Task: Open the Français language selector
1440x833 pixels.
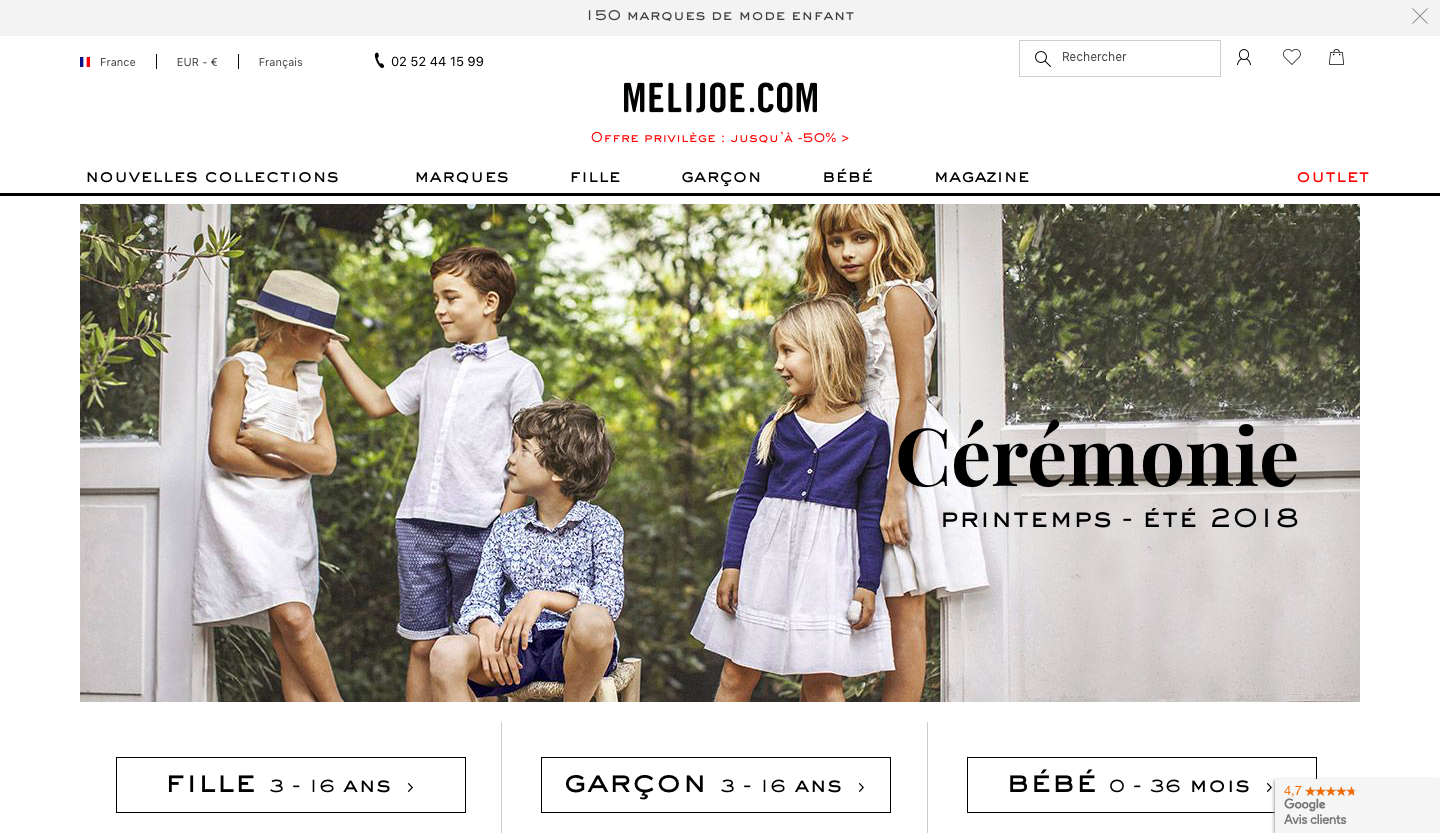Action: [280, 62]
